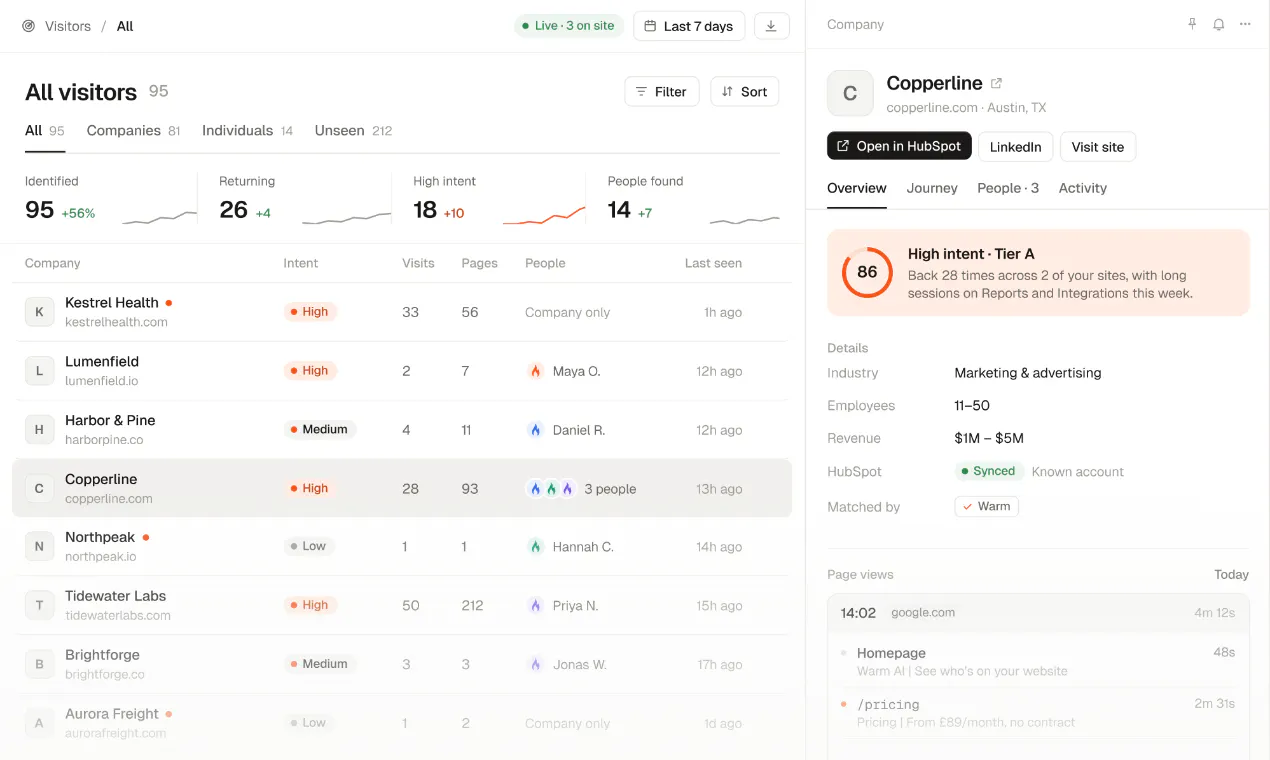The height and width of the screenshot is (760, 1270).
Task: Click the Visitors logo icon in breadcrumb
Action: tap(28, 26)
